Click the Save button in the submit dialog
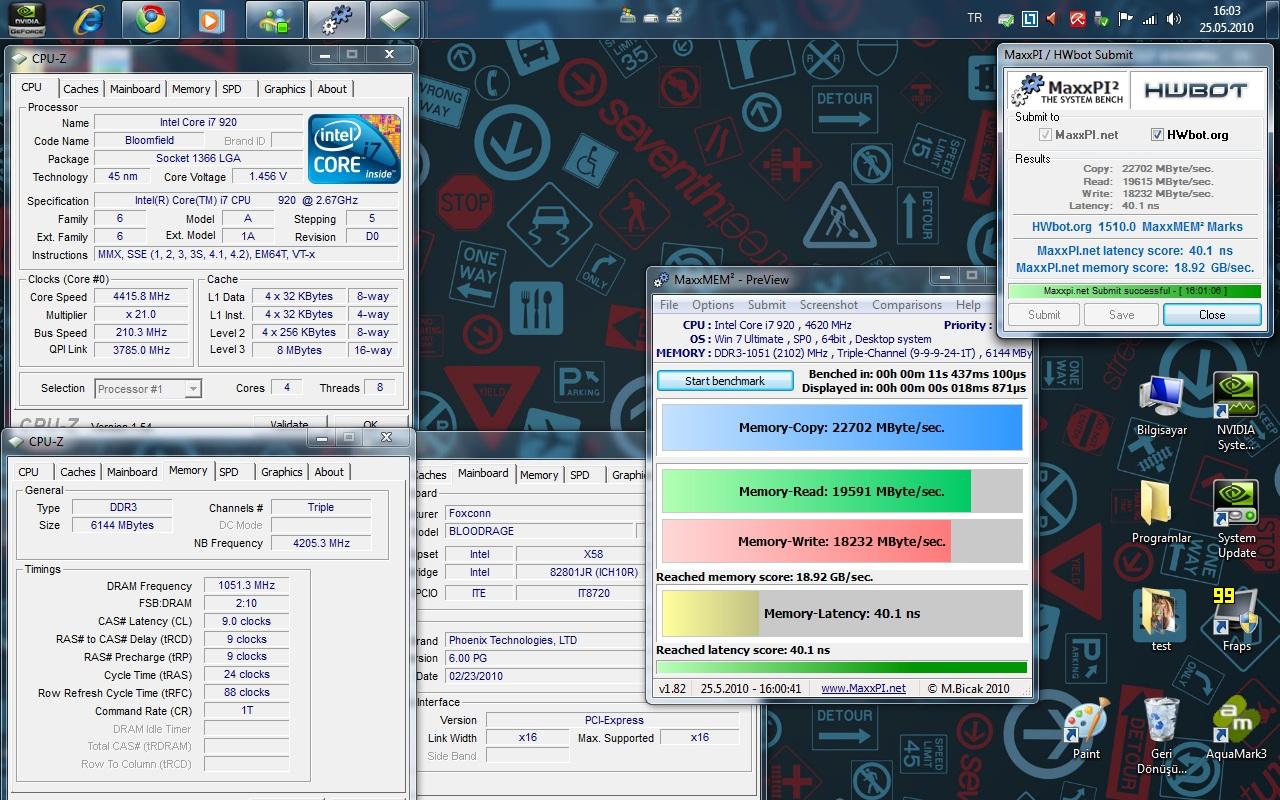1280x800 pixels. (1122, 315)
